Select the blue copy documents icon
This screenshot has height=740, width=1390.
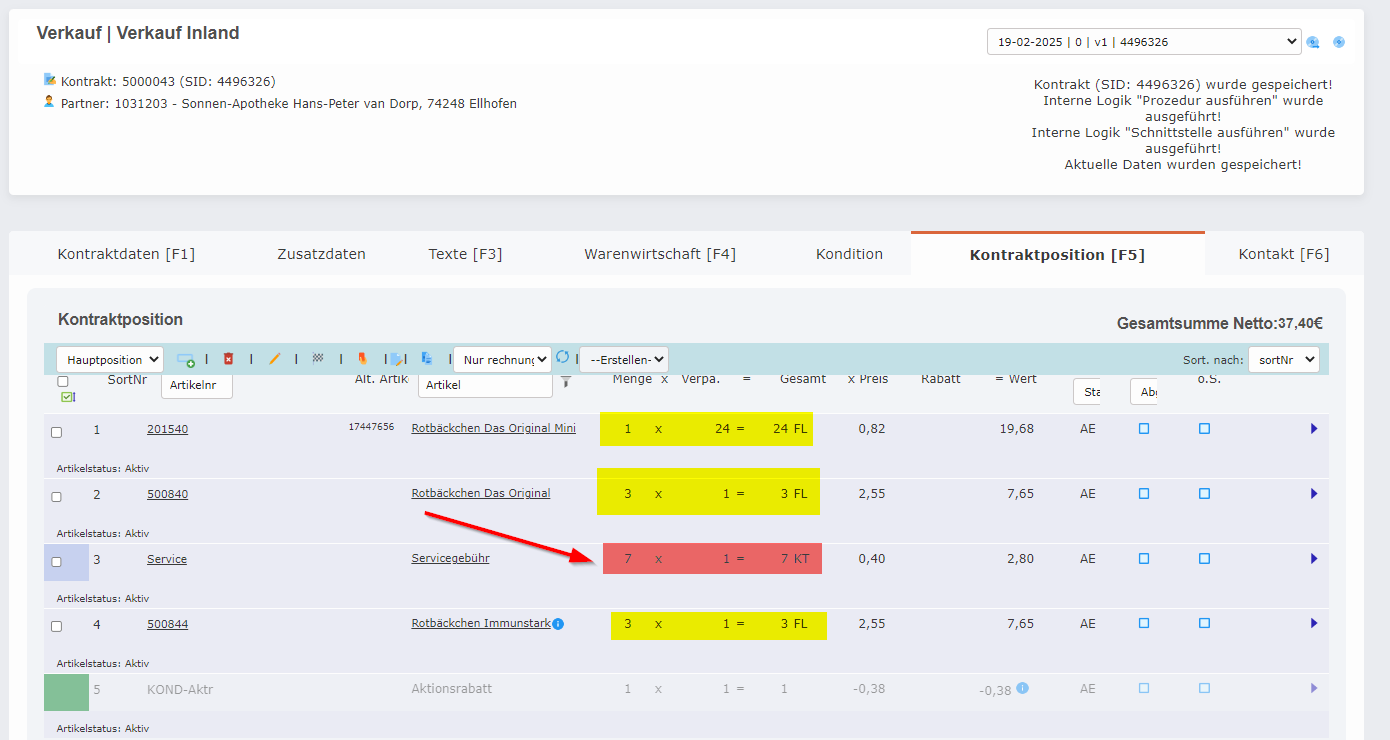click(x=428, y=359)
